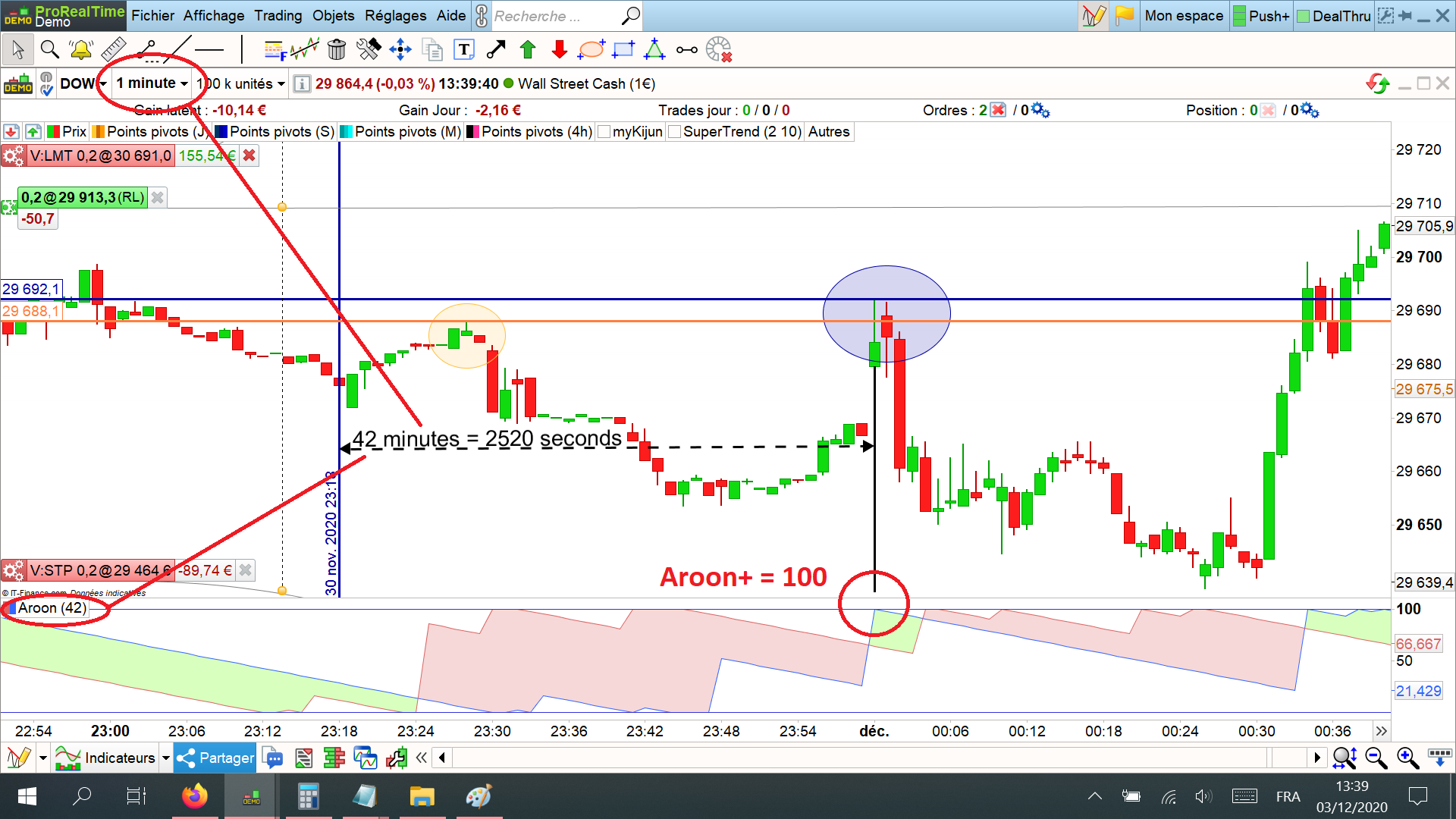Open the Trading menu
Screen dimensions: 1456x819
coord(278,15)
